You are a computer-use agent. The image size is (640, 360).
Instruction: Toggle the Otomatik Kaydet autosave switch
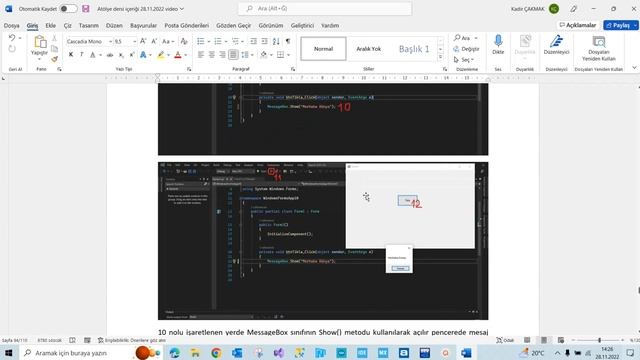[x=68, y=9]
